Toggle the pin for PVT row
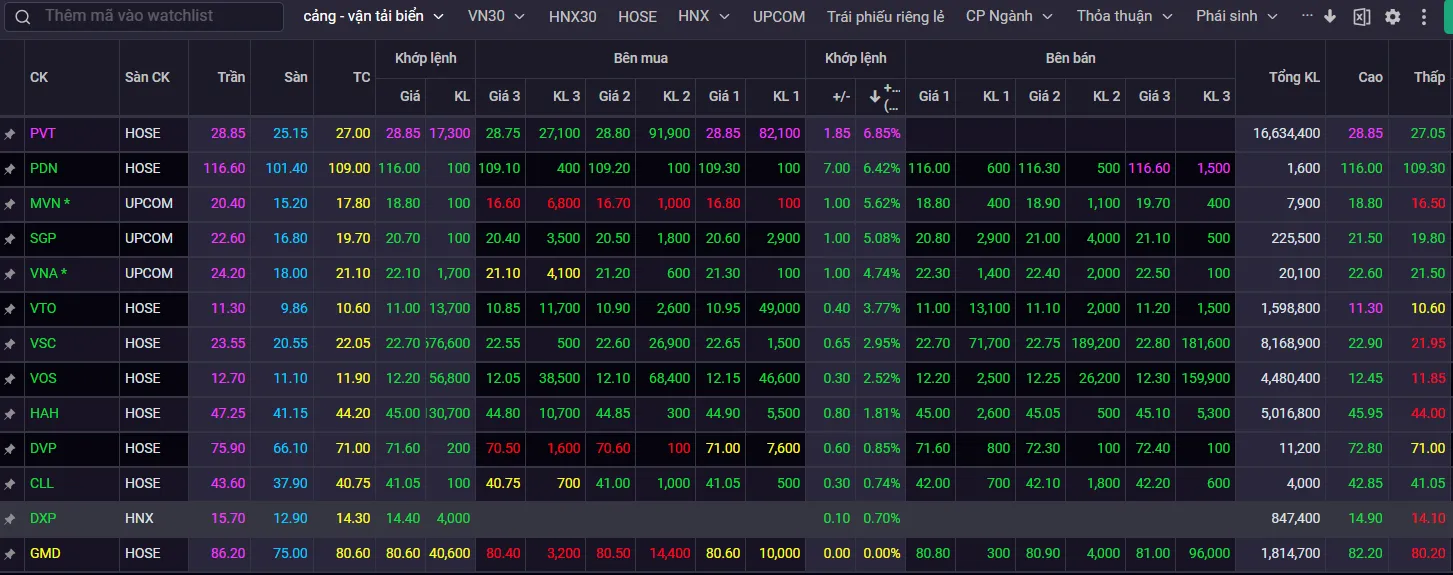The height and width of the screenshot is (575, 1453). click(x=10, y=133)
